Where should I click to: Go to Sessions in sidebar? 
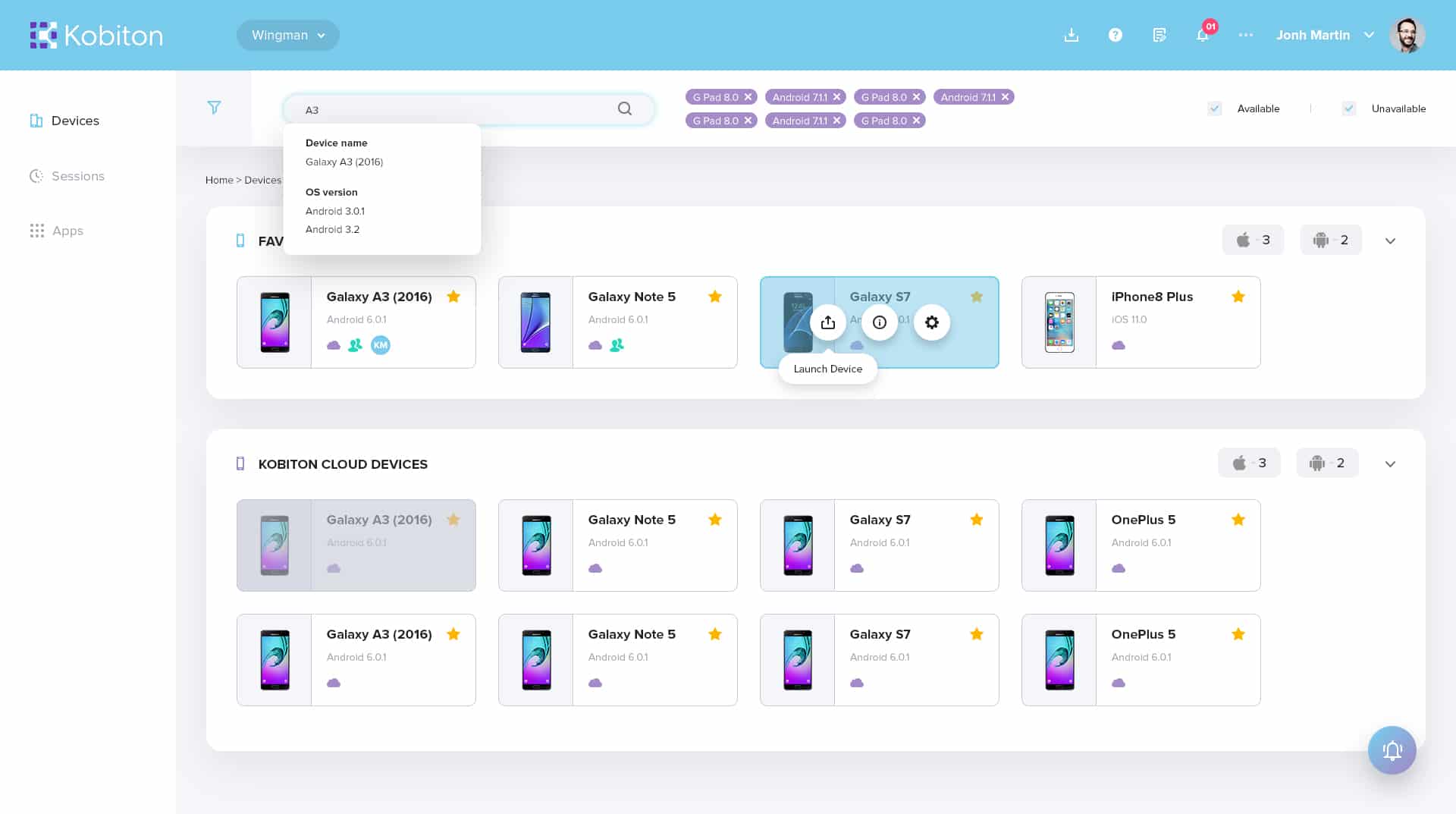tap(67, 176)
